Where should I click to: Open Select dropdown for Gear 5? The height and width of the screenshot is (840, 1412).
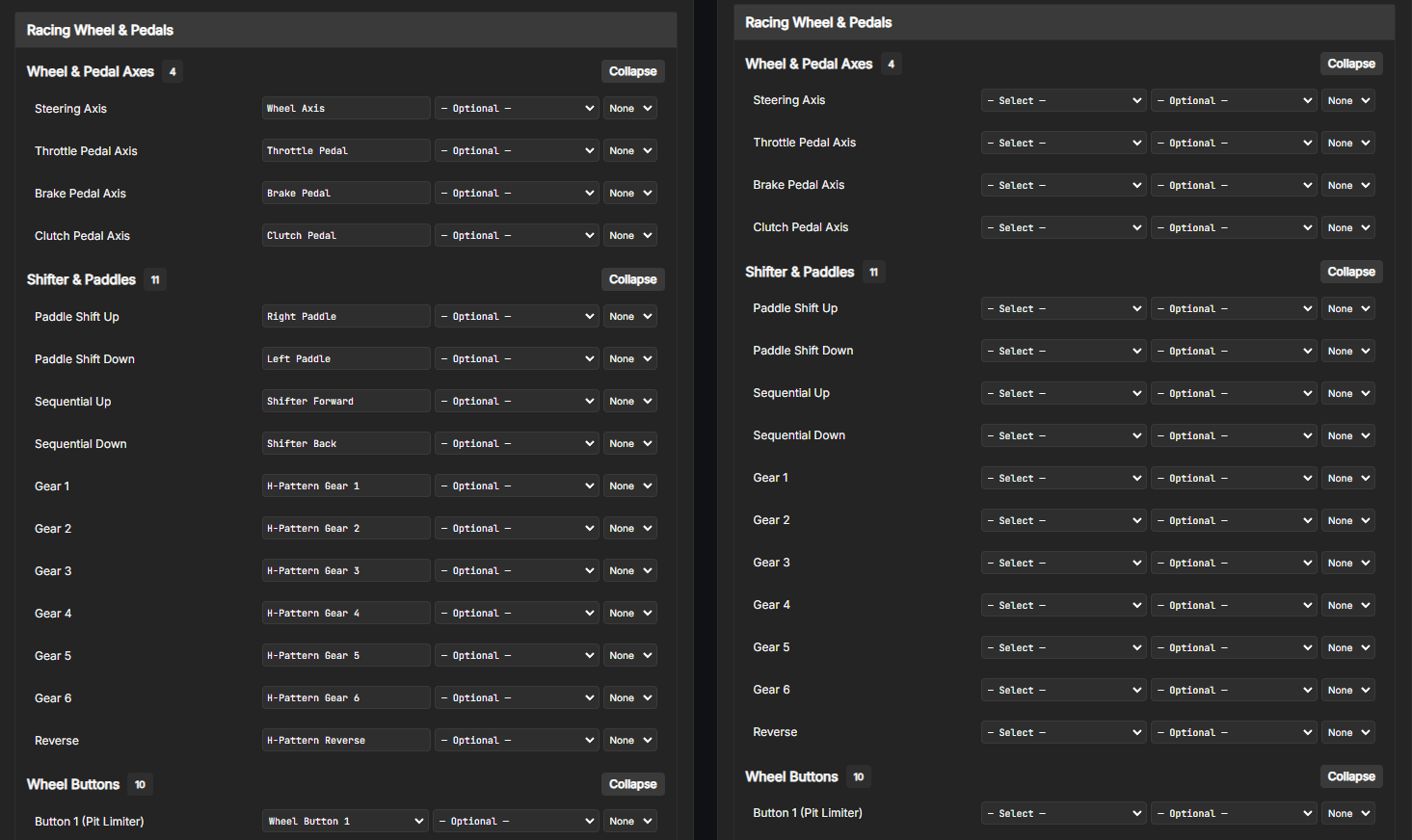point(1064,647)
